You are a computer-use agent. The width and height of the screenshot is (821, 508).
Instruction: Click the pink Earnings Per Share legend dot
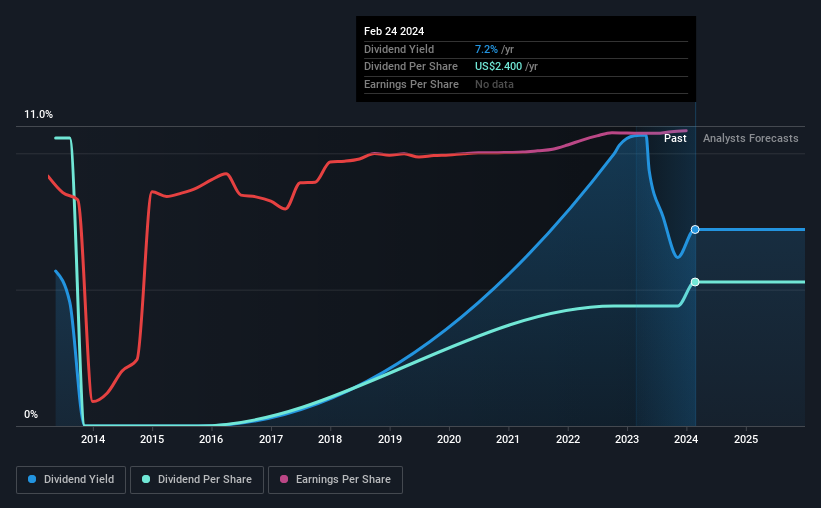pos(284,479)
